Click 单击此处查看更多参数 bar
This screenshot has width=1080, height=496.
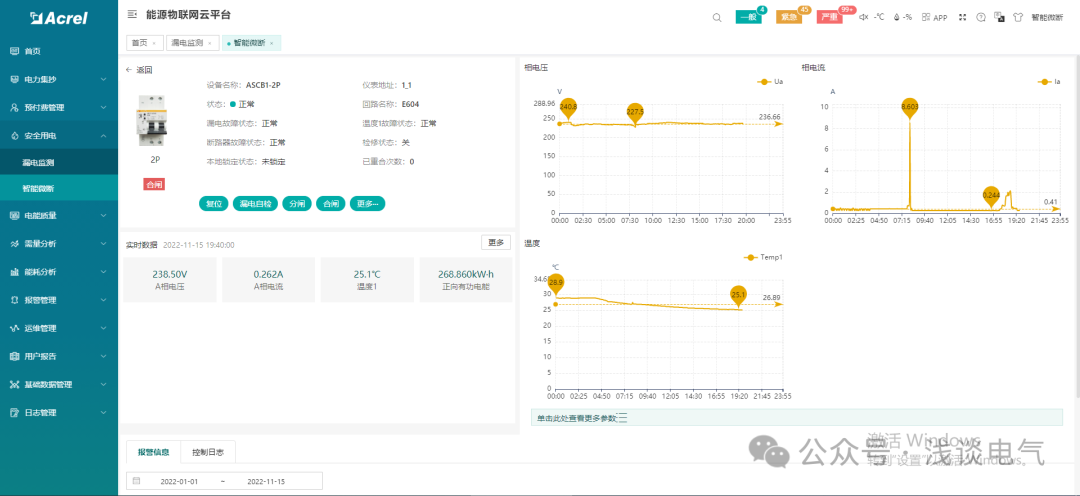796,417
